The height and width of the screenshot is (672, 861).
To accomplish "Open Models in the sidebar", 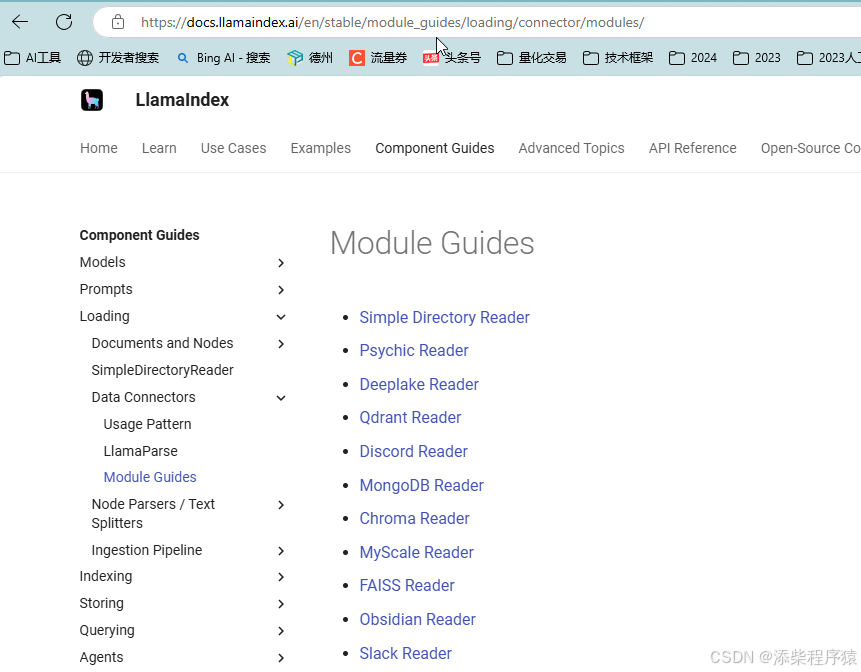I will [x=103, y=262].
